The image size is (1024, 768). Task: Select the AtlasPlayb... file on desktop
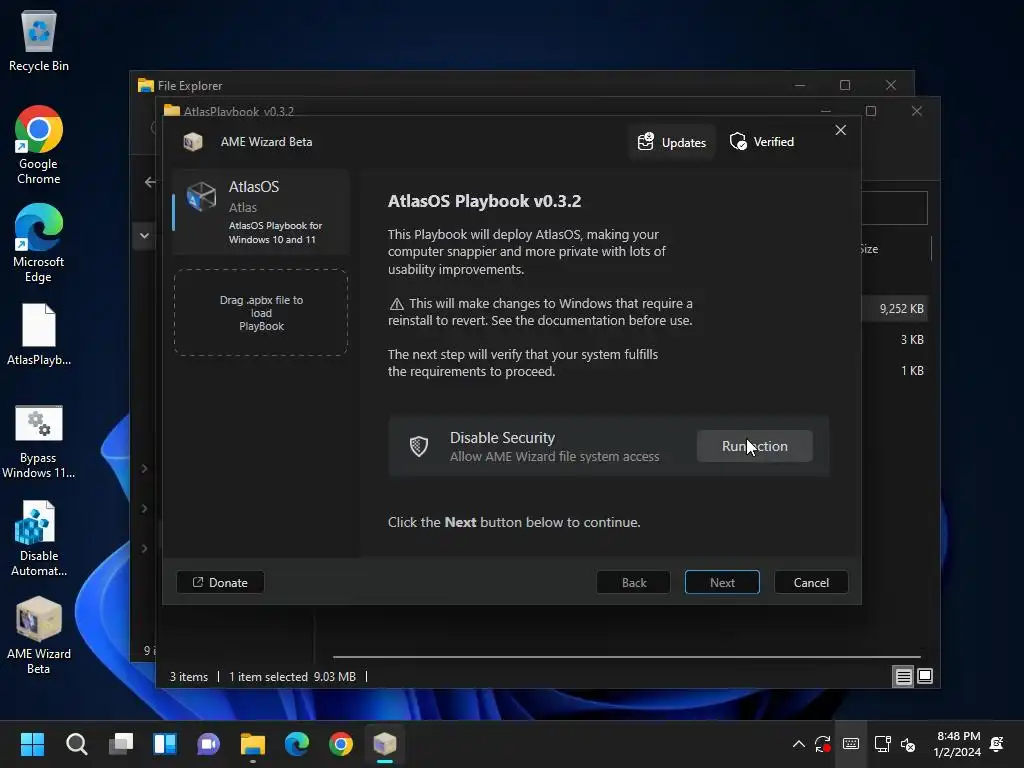(x=39, y=334)
